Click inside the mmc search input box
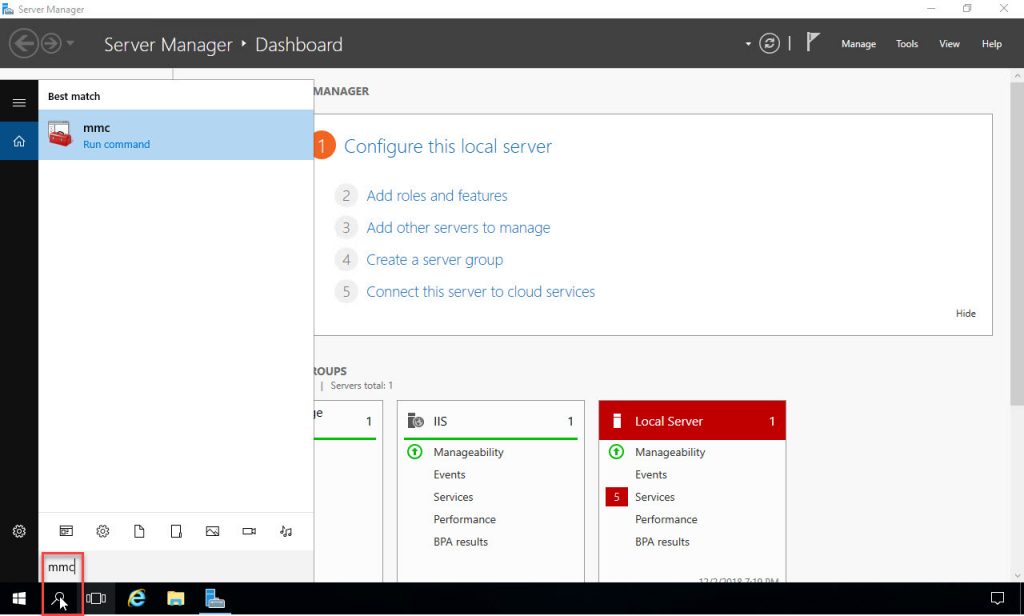 point(62,566)
